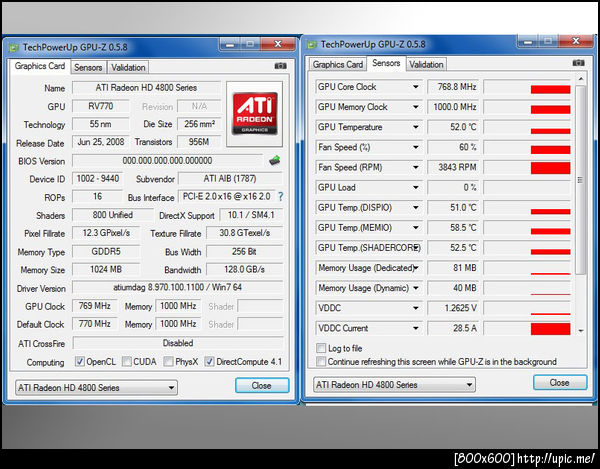This screenshot has height=469, width=600.
Task: Open the GPU Load sensor dropdown
Action: (416, 187)
